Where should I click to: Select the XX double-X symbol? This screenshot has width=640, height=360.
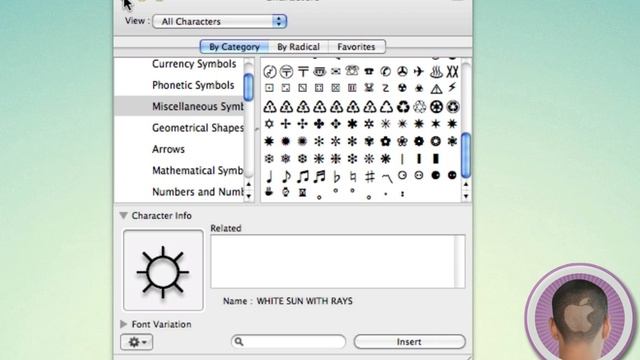tap(452, 71)
